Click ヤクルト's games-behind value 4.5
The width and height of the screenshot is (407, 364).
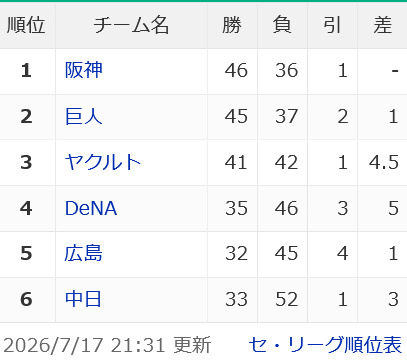(x=384, y=163)
